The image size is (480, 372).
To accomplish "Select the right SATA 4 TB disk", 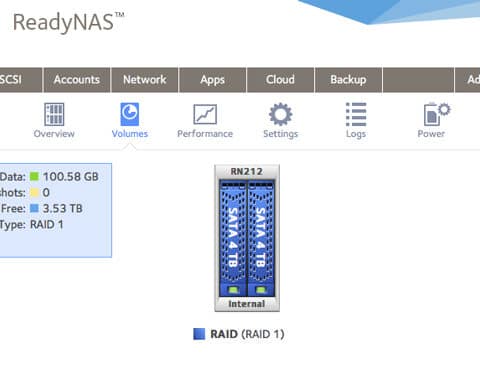I will [261, 238].
